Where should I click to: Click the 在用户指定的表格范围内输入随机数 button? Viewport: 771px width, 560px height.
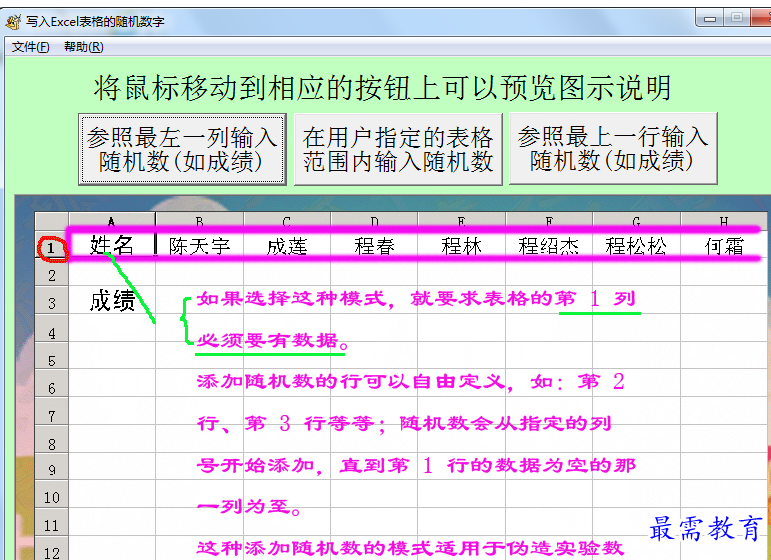398,149
